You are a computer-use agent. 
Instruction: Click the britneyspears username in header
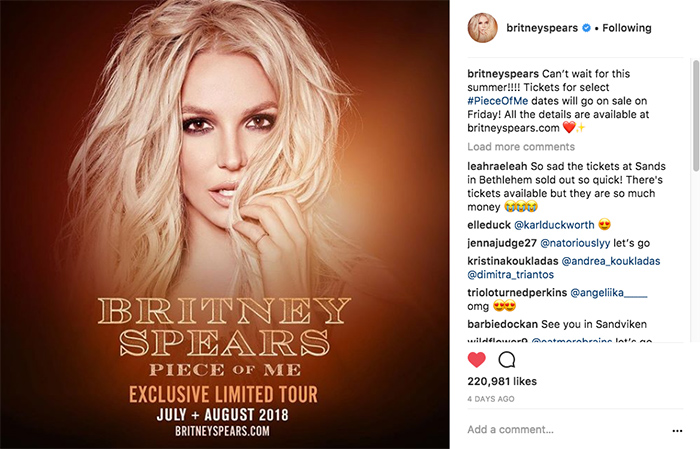542,28
